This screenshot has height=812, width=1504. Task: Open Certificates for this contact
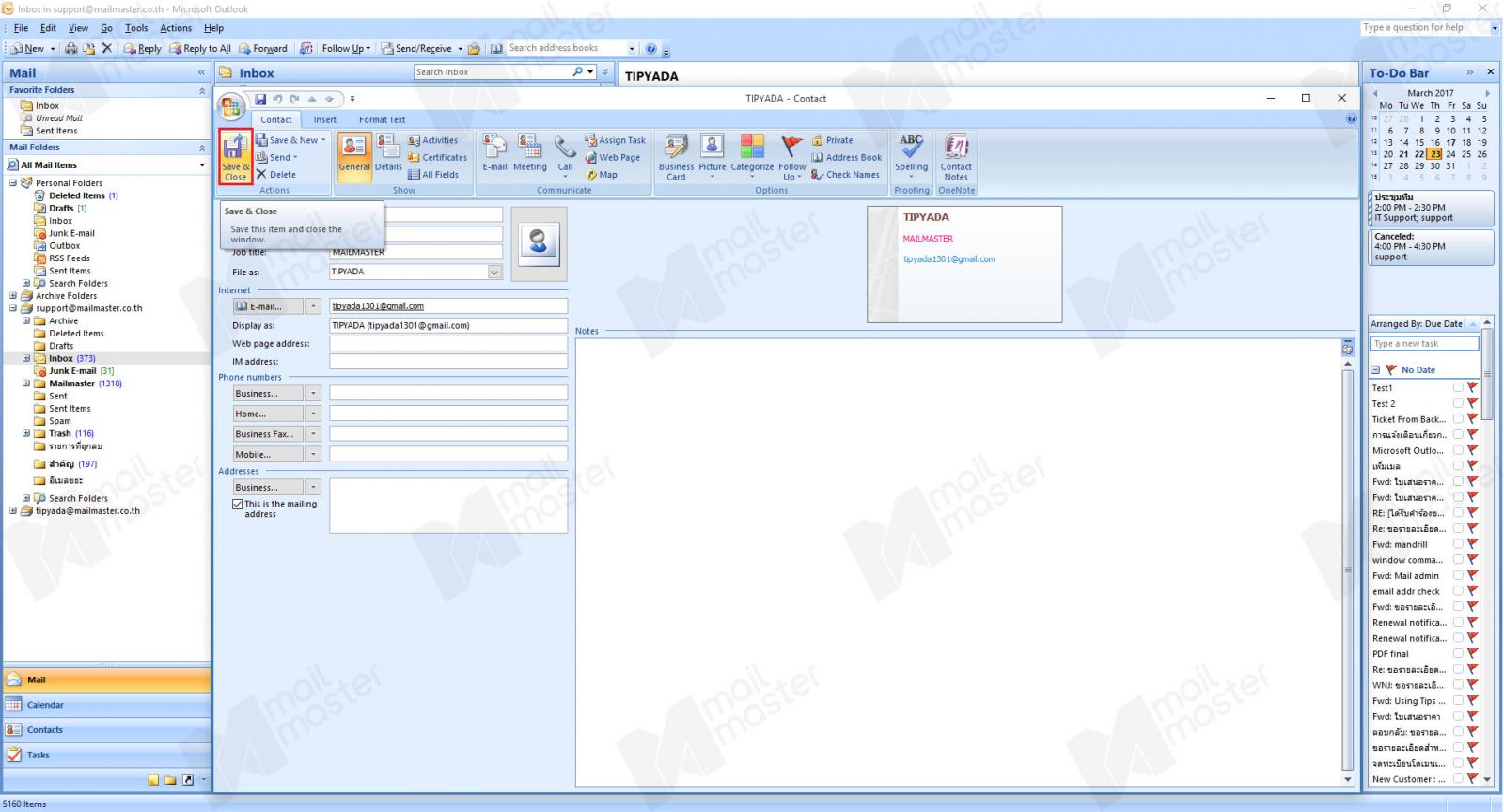pyautogui.click(x=437, y=157)
